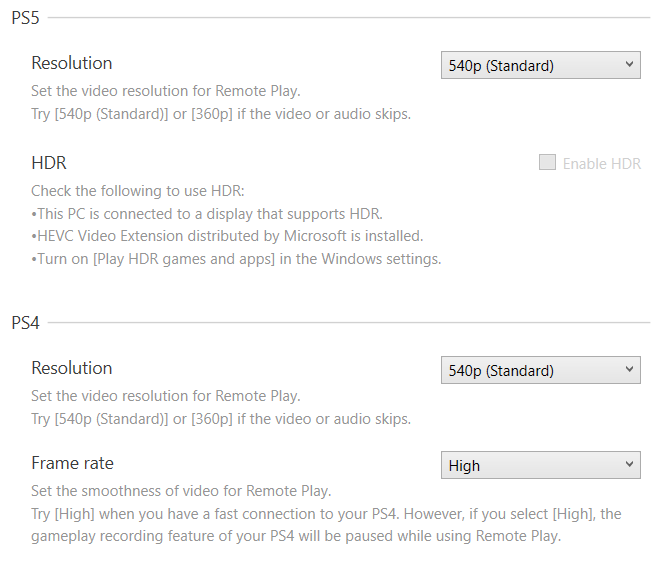Screen dimensions: 668x571
Task: Click the PS5 resolution dropdown chevron arrow
Action: (629, 66)
